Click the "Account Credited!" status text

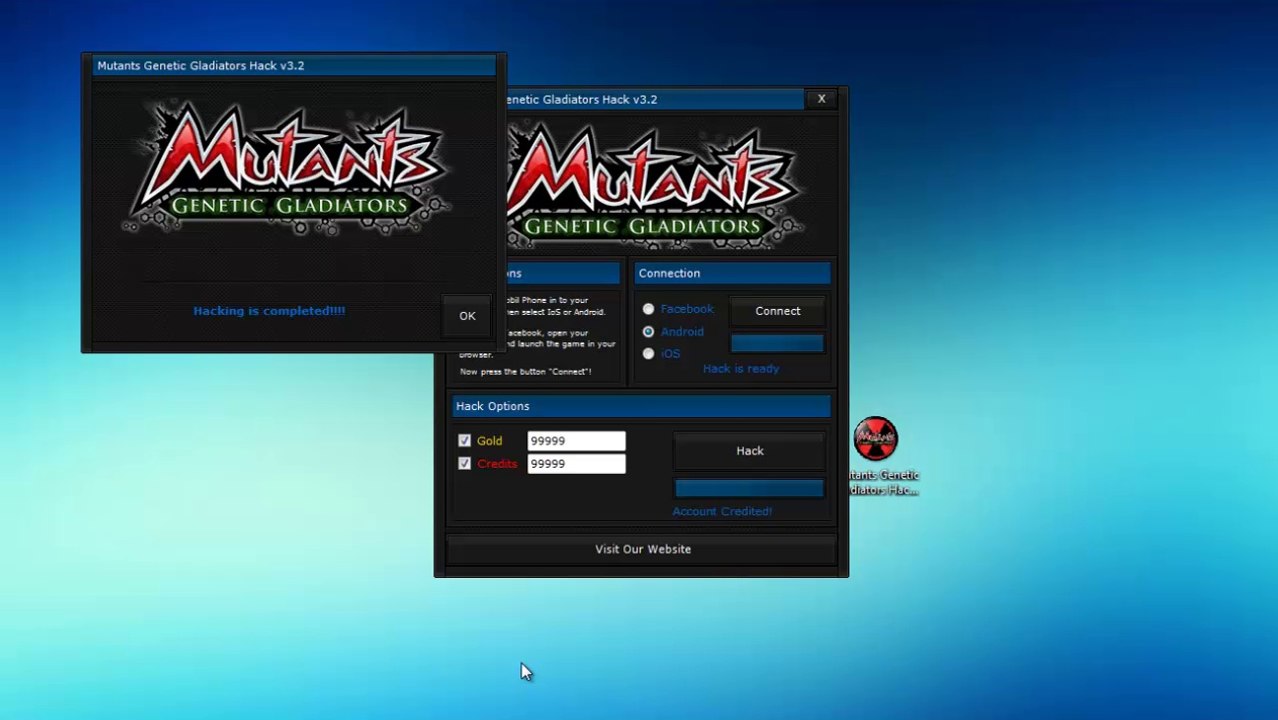click(x=722, y=511)
